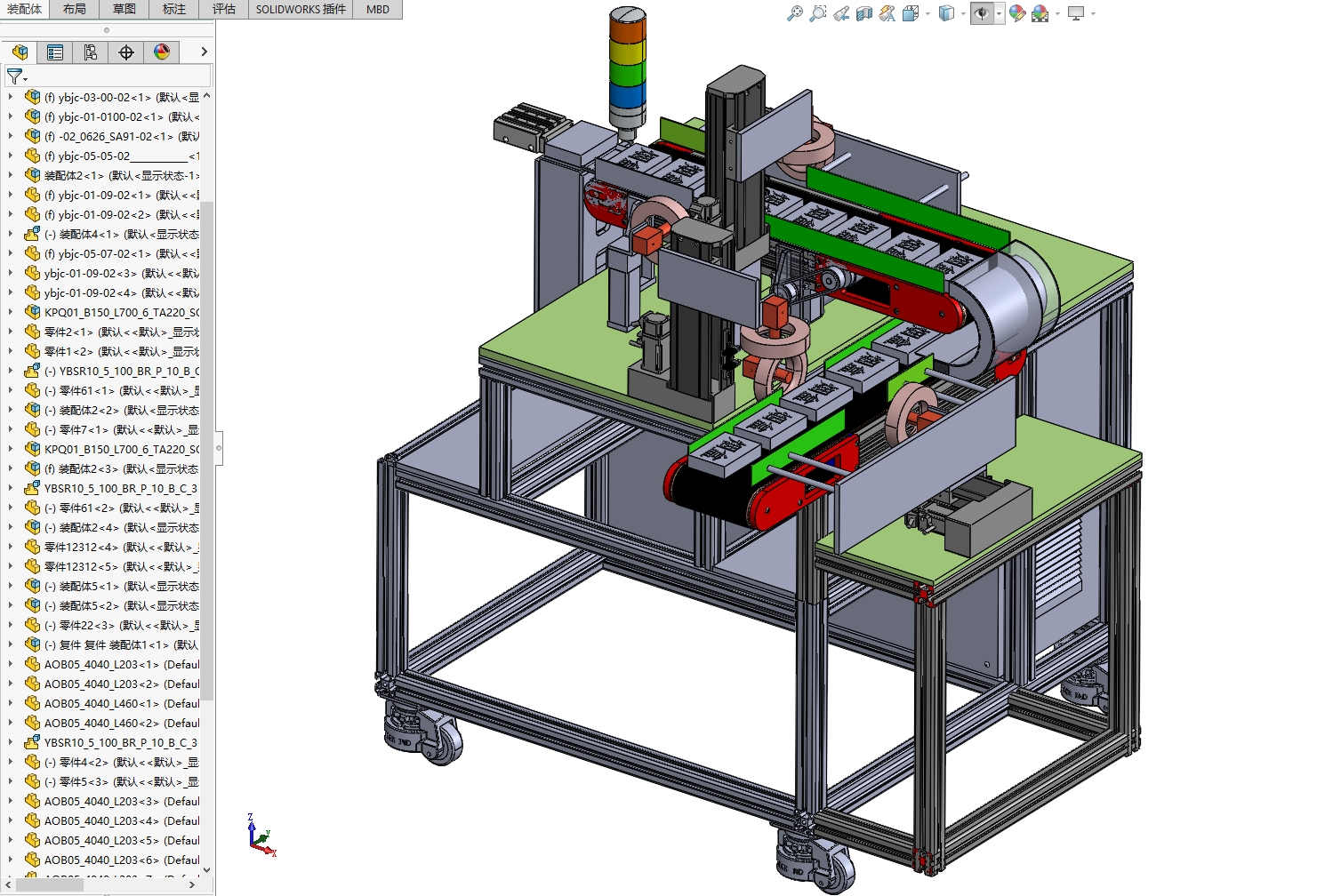Click the Edit Appearance icon
This screenshot has width=1325, height=896.
[1017, 13]
